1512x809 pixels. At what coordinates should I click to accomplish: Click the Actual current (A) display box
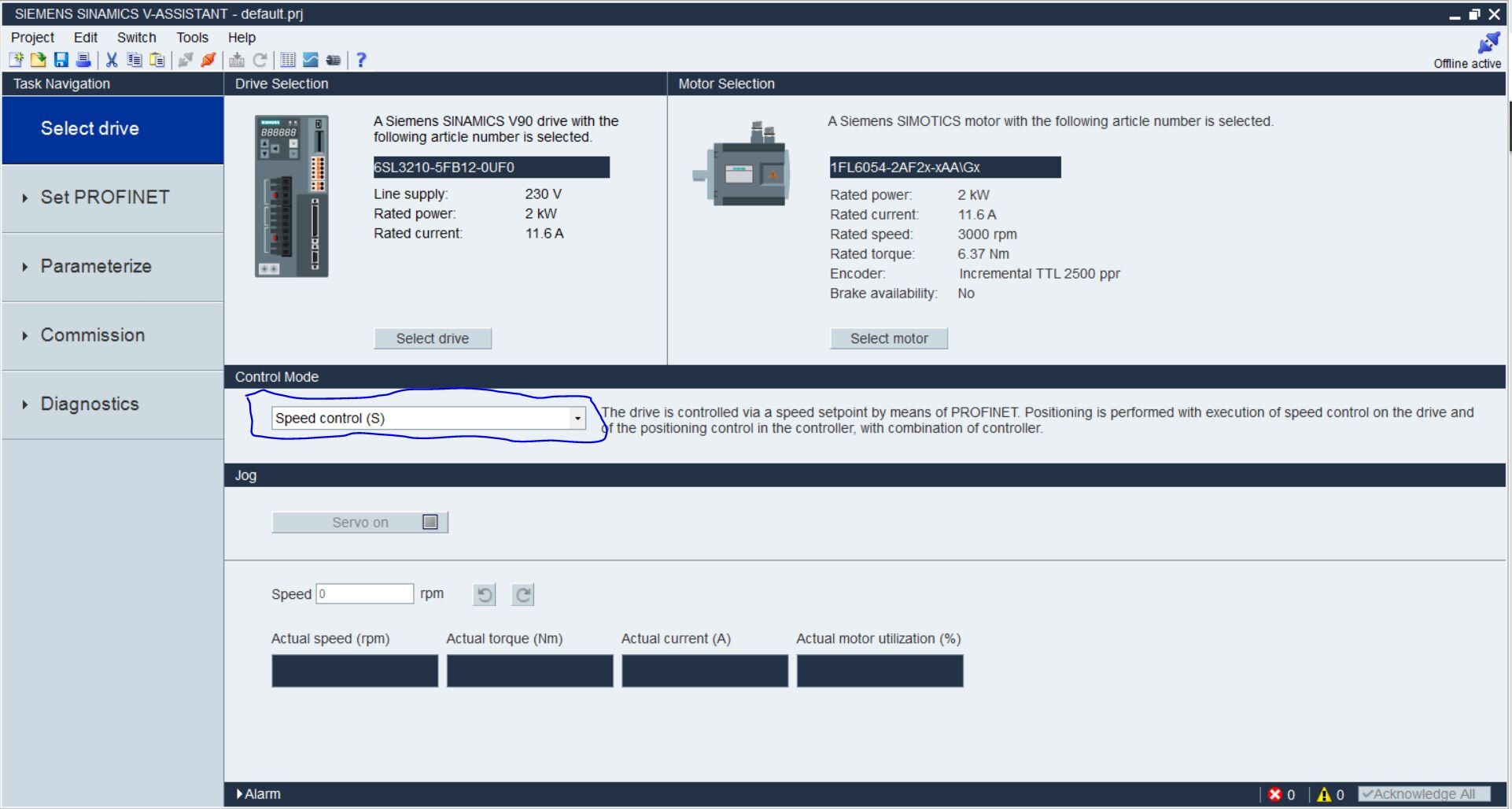coord(705,671)
